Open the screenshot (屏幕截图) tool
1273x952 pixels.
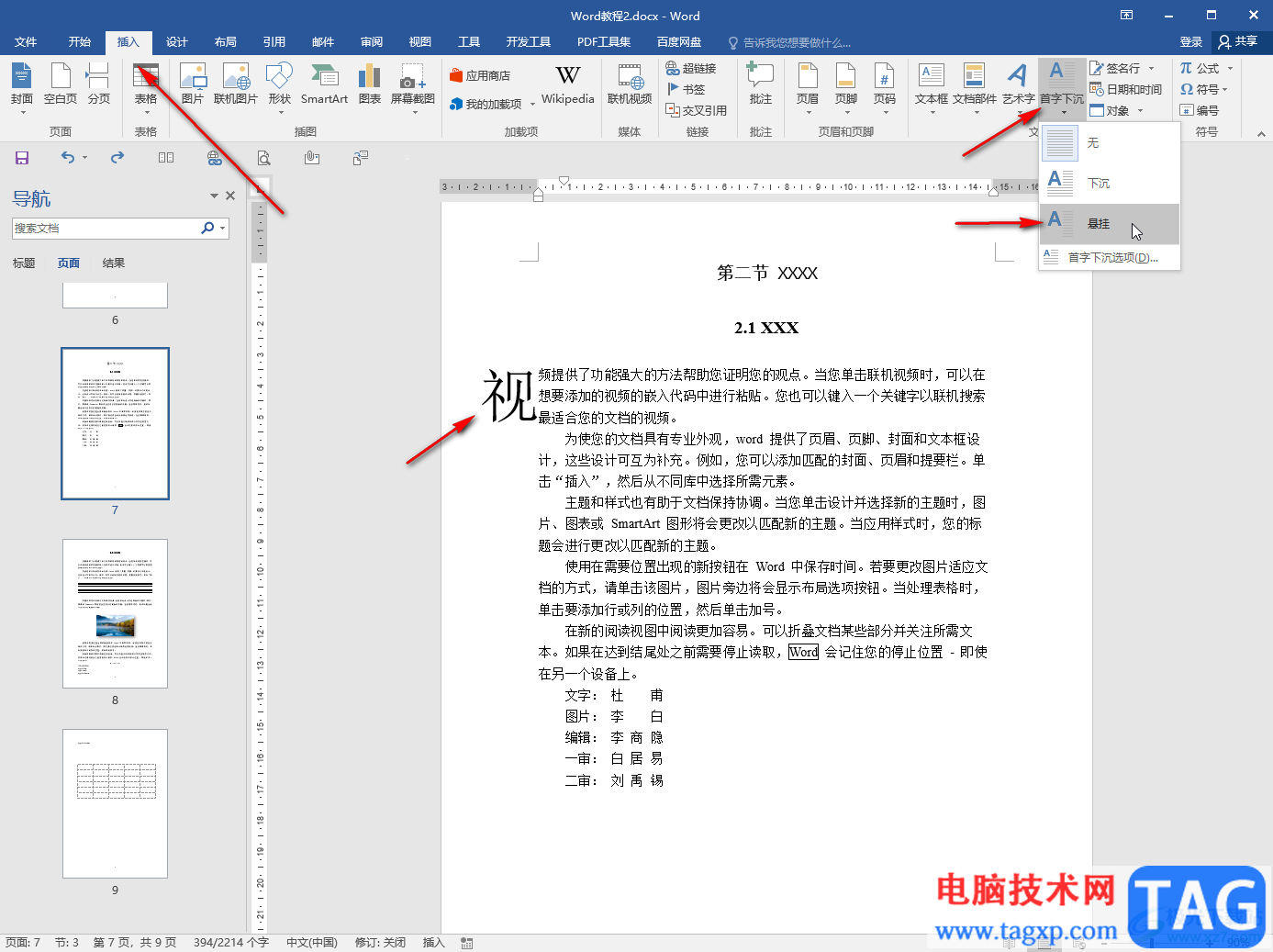[x=413, y=87]
